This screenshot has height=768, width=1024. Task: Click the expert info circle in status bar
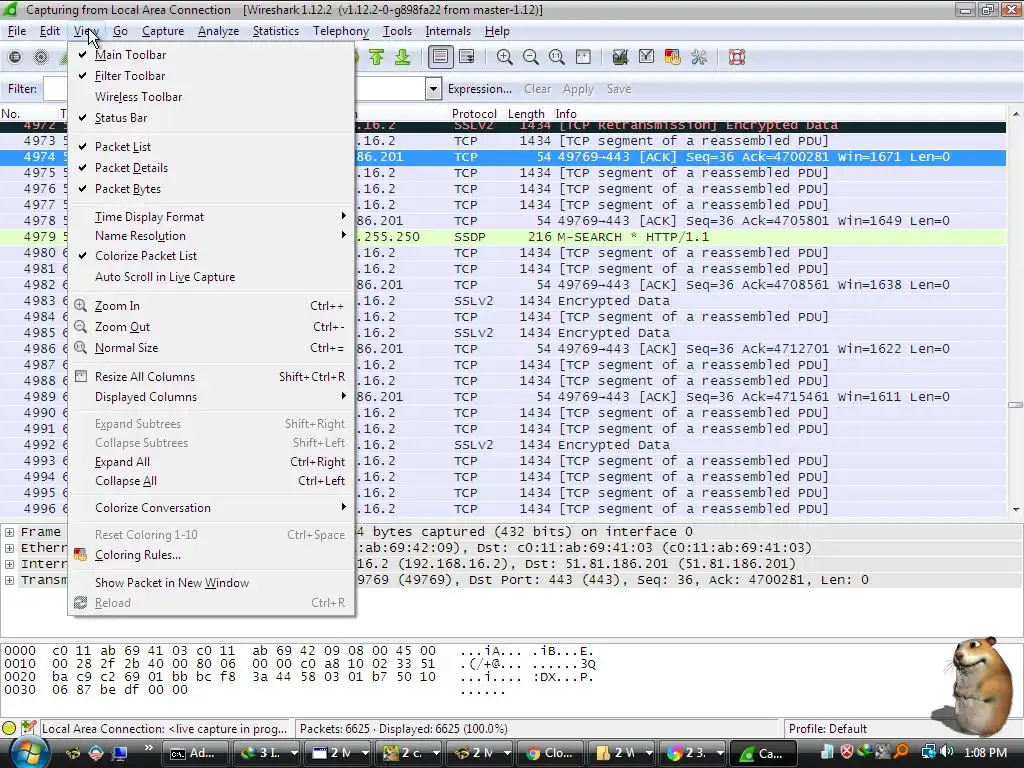point(9,728)
